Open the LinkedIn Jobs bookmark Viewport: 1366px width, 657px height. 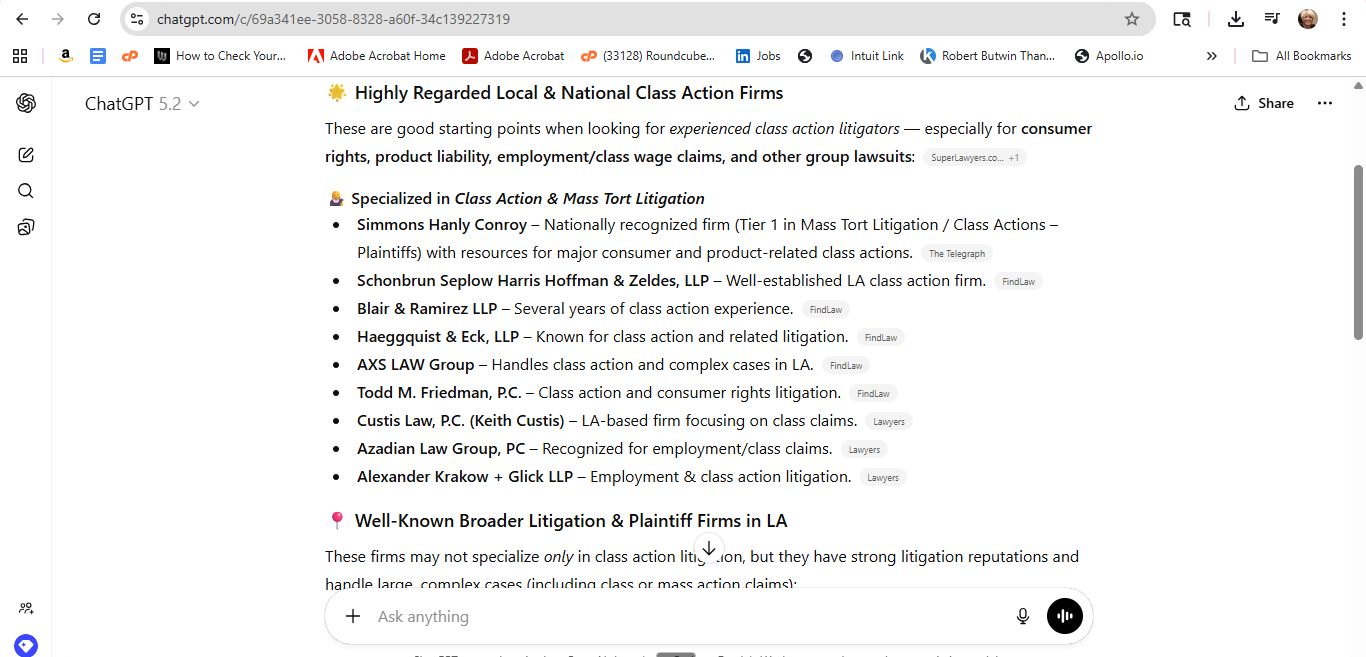point(758,56)
